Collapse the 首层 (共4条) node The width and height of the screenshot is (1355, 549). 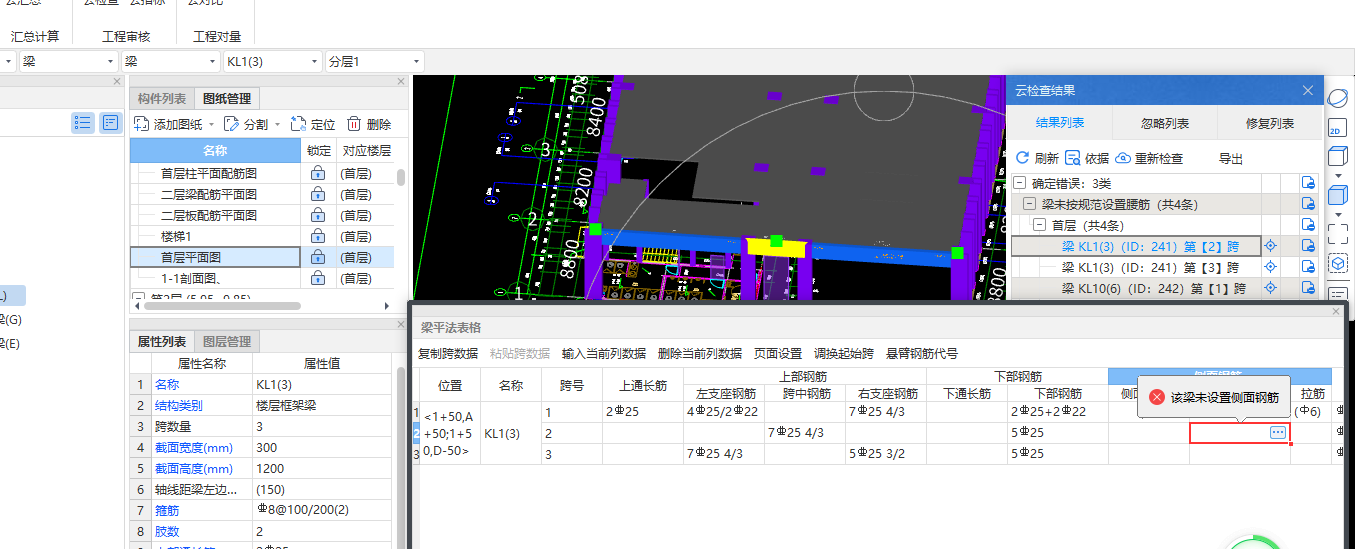(1039, 225)
